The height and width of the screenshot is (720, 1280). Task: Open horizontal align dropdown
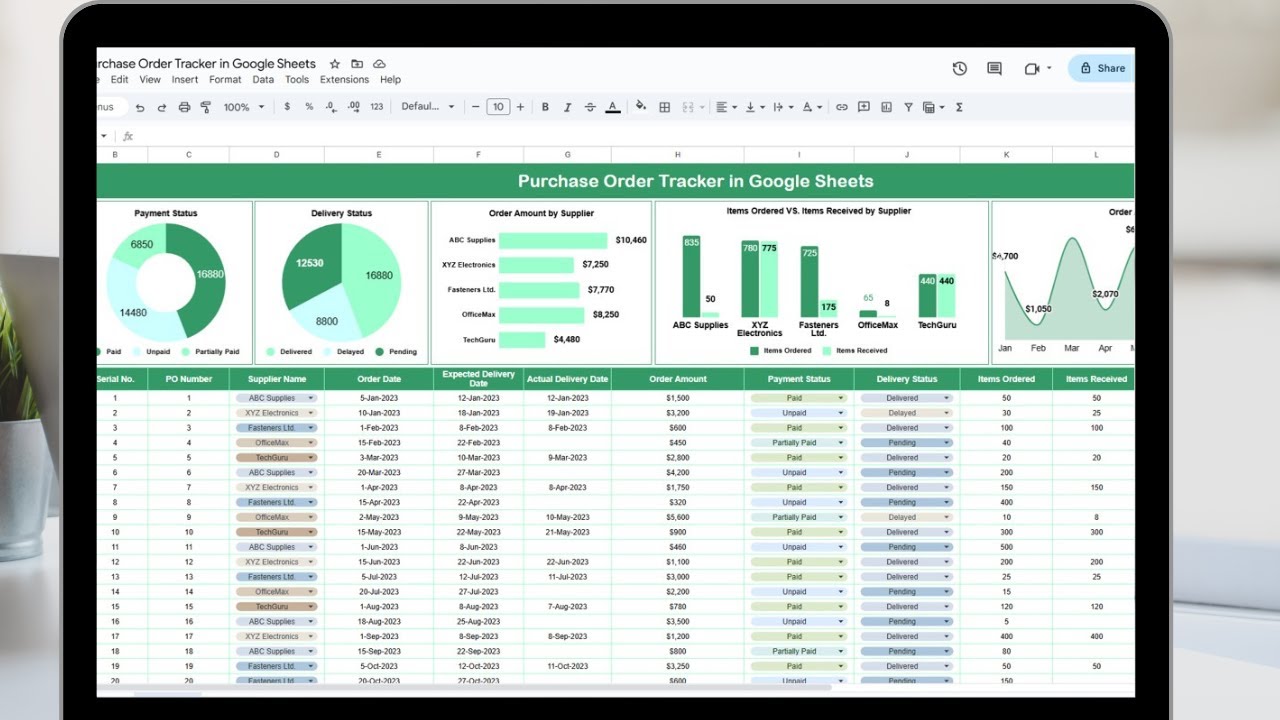pyautogui.click(x=726, y=107)
